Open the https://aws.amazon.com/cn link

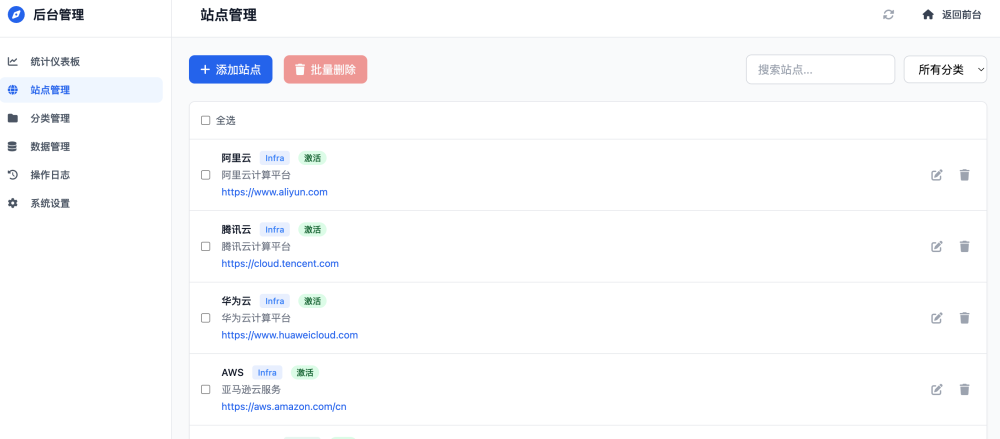[284, 406]
